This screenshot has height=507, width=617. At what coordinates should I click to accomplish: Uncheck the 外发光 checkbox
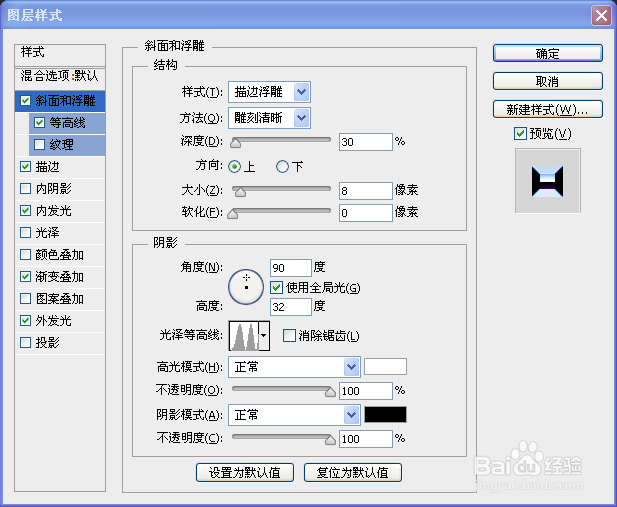tap(25, 321)
